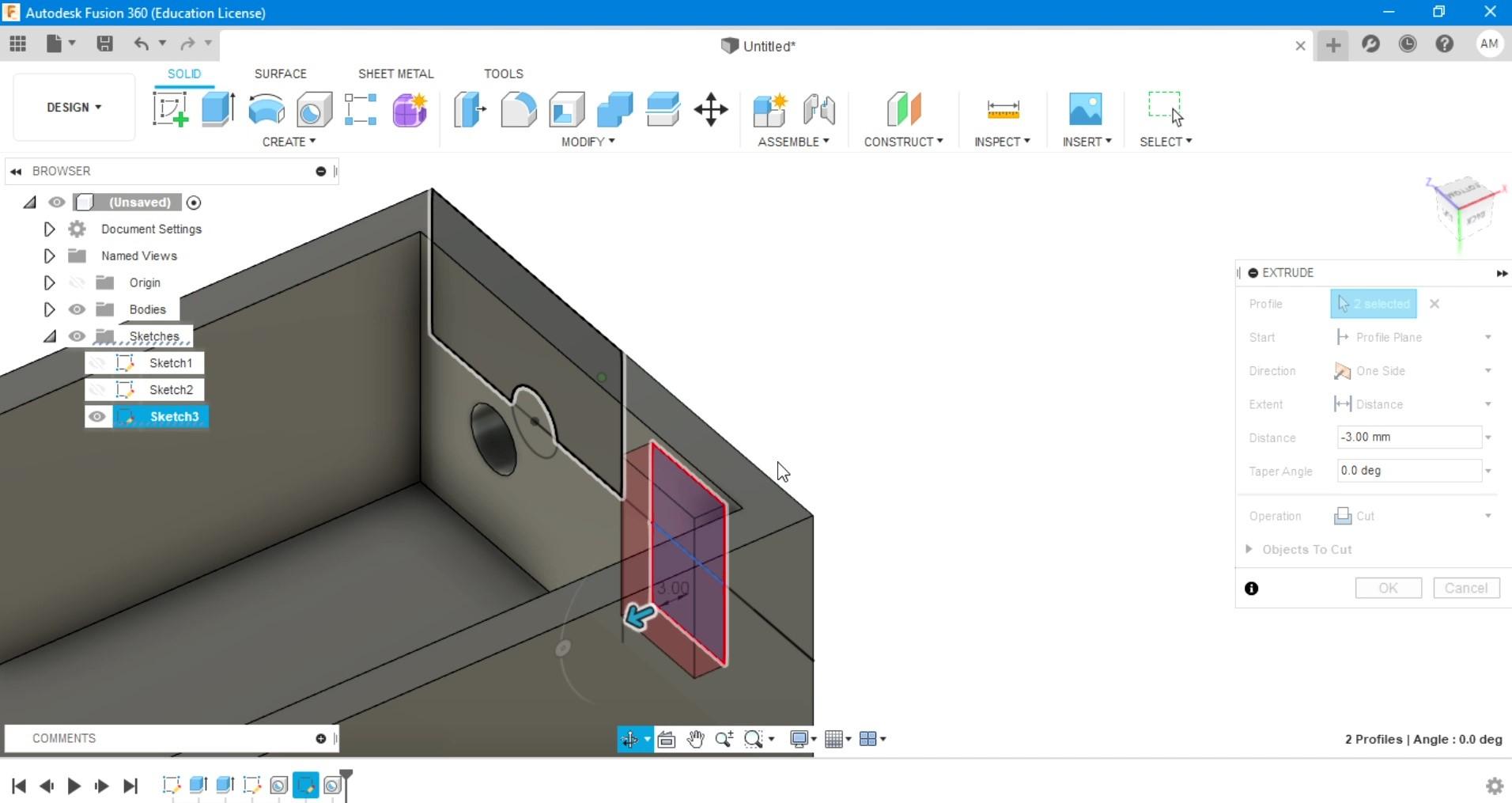
Task: Select the Revolve tool icon
Action: (266, 109)
